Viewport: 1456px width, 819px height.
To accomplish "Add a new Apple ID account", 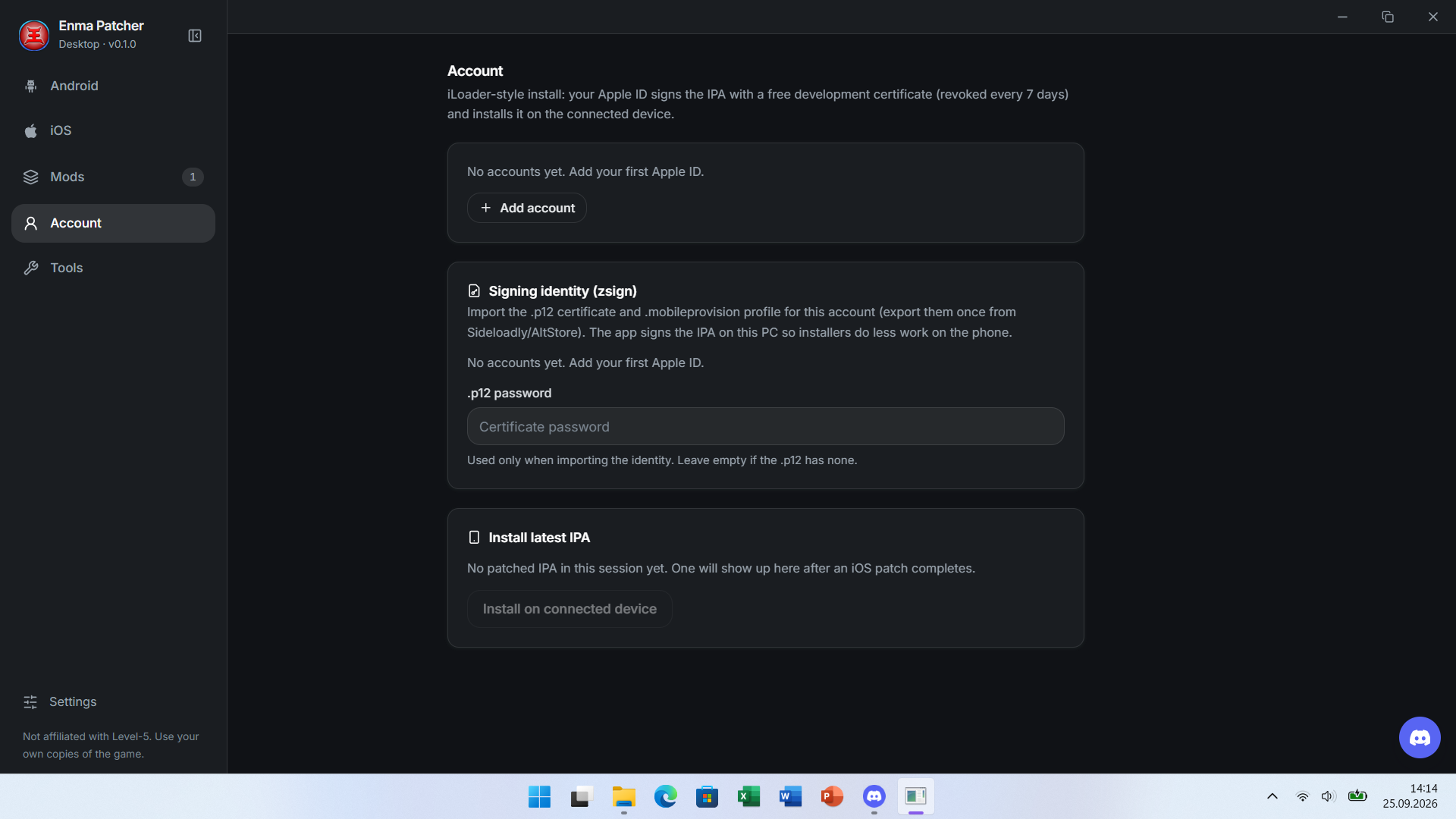I will (526, 208).
